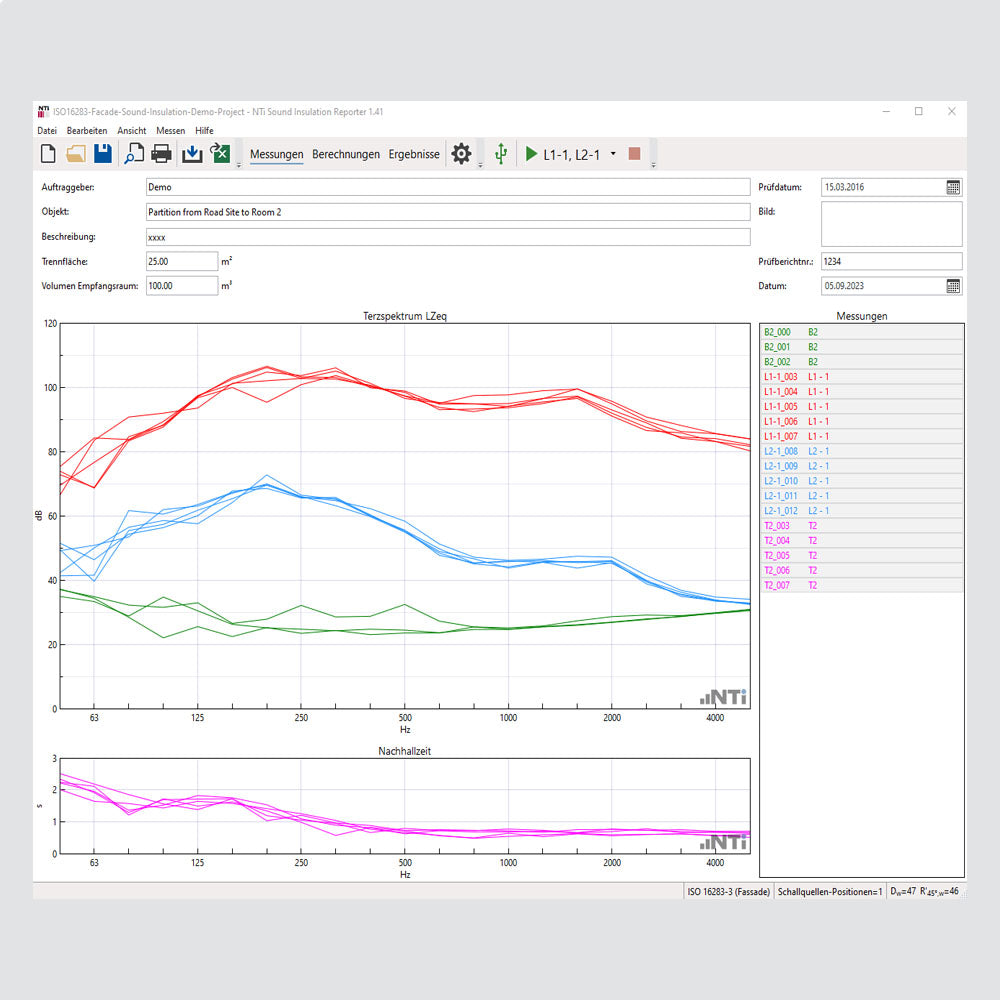Create a new project file

(47, 154)
